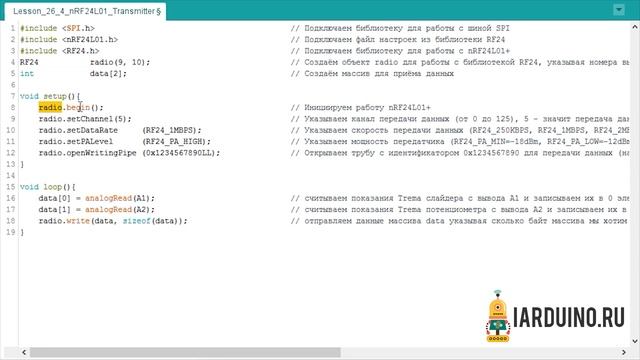
Task: Click on void loop(){ line
Action: coord(48,187)
